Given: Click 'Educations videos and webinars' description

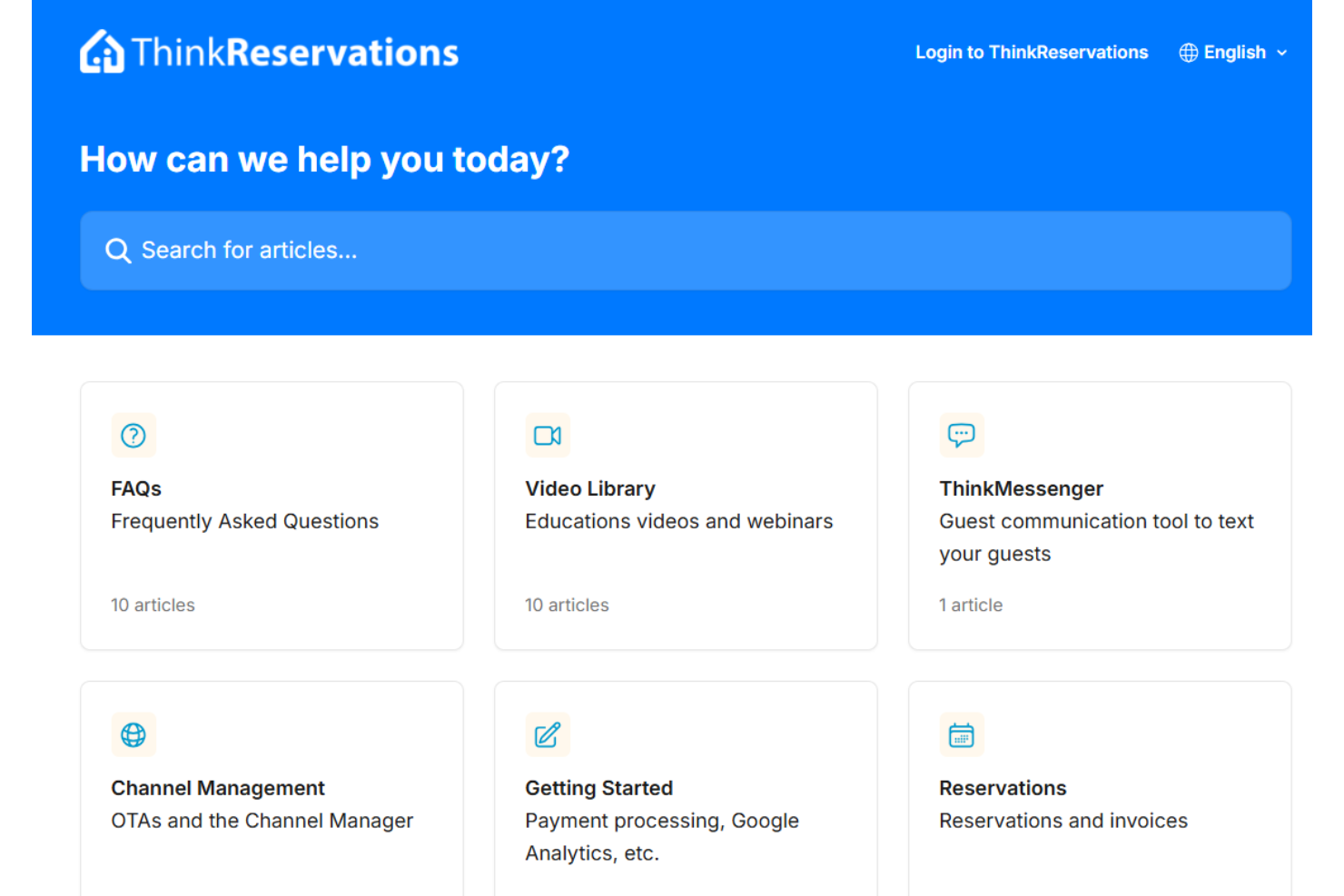Looking at the screenshot, I should [679, 521].
